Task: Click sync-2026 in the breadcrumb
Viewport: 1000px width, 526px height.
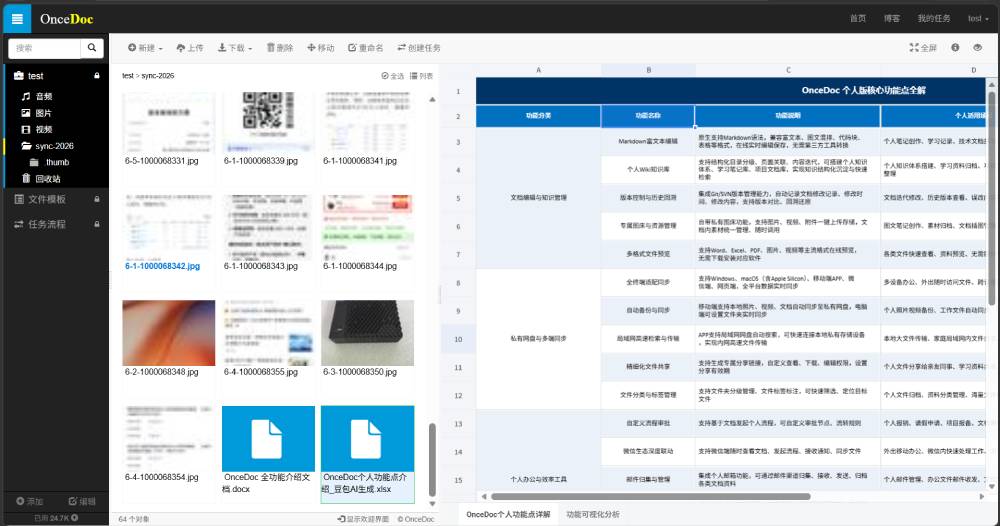Action: coord(158,76)
